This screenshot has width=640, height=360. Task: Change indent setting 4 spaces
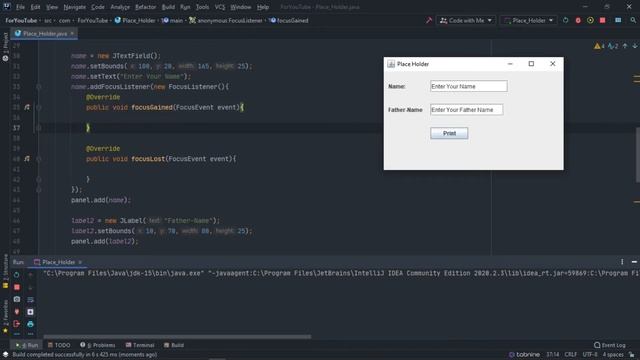point(613,354)
